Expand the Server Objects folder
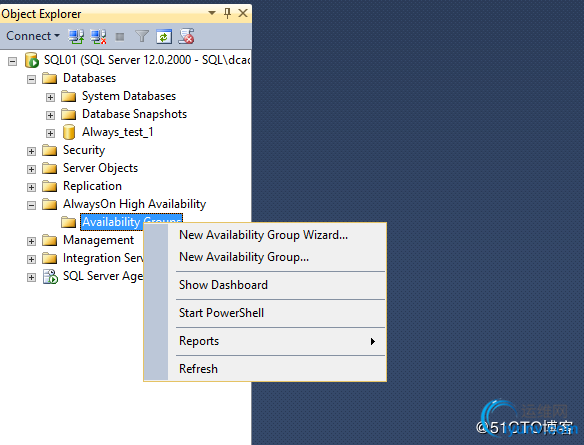 32,169
